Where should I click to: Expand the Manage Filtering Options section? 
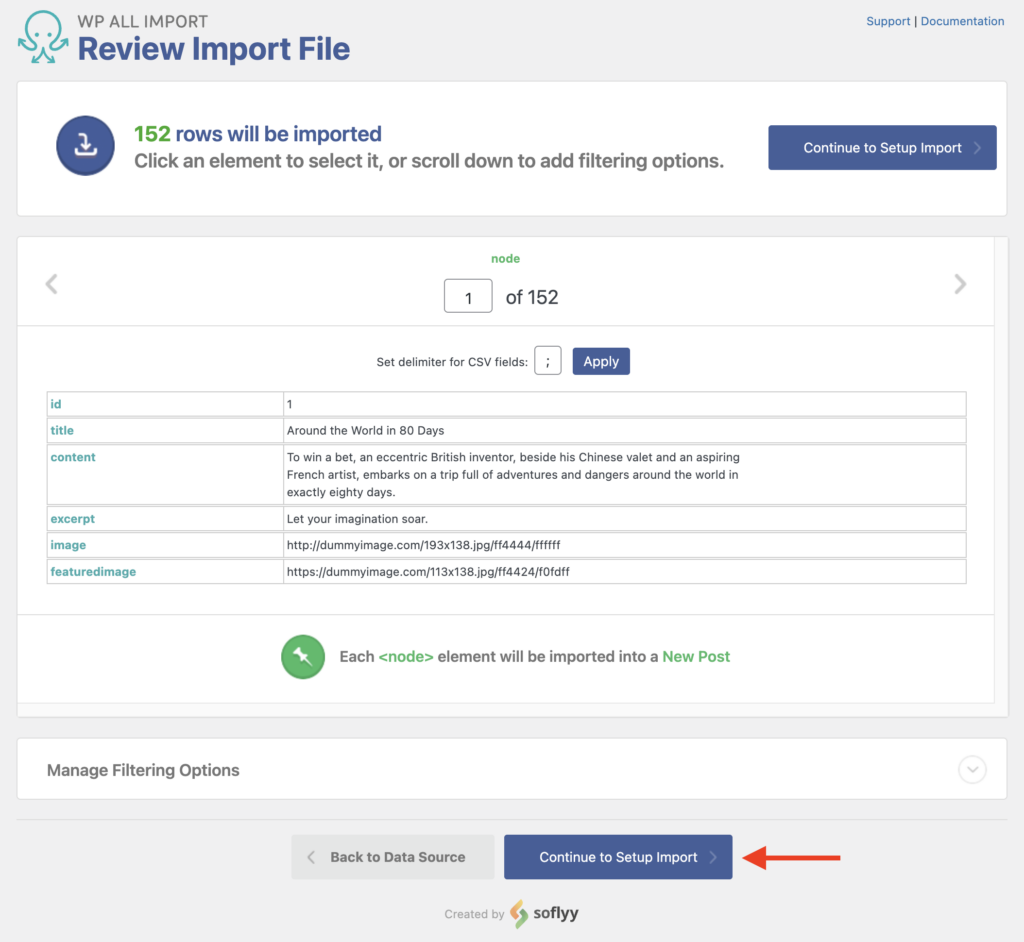tap(143, 770)
